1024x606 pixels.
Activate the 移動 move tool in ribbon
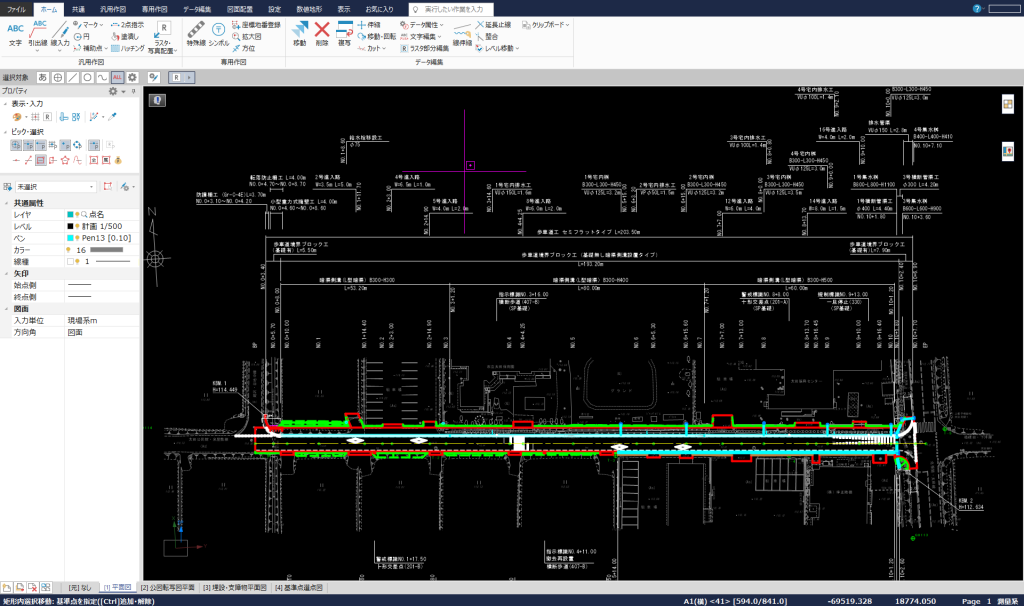300,33
